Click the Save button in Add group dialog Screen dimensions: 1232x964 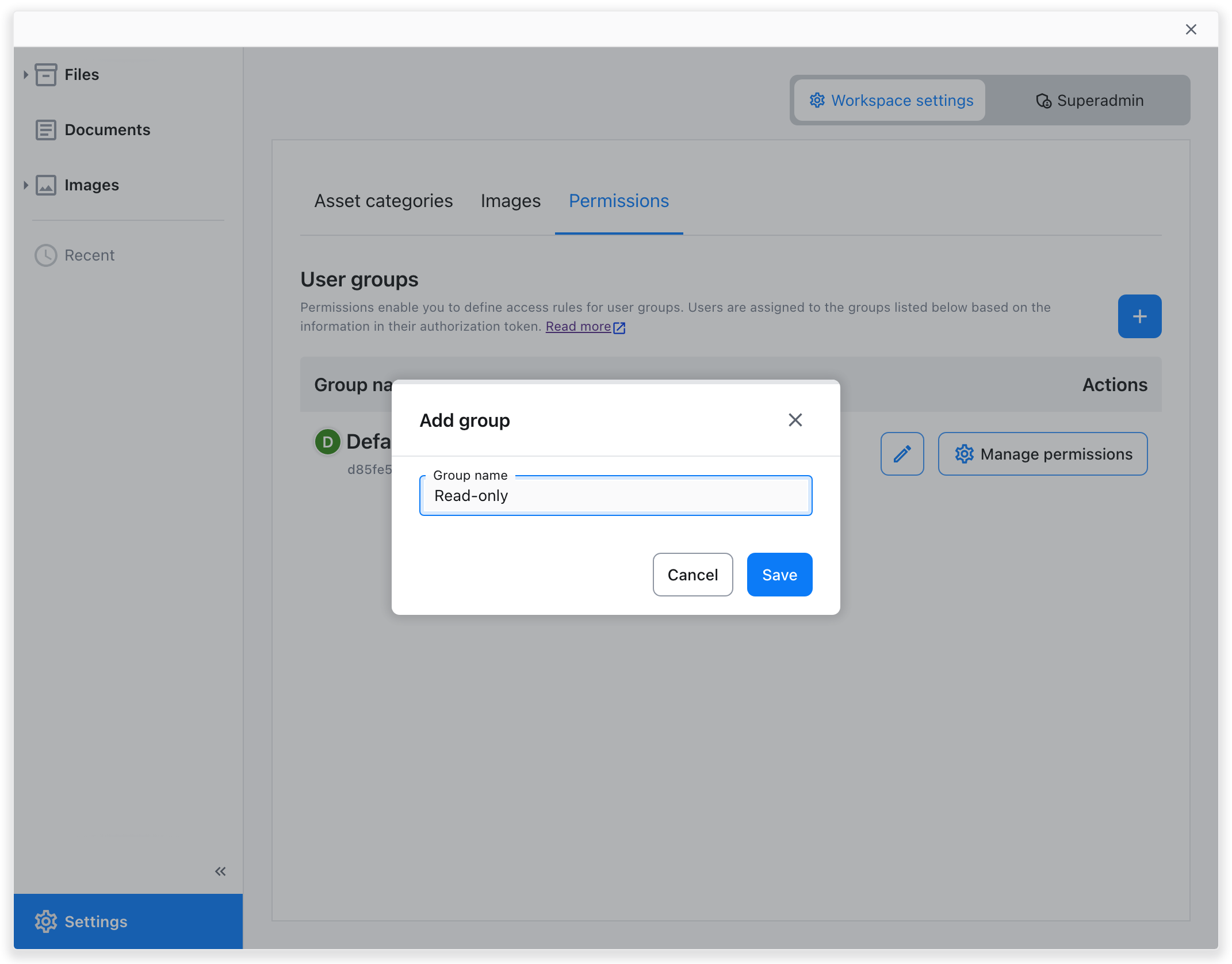(x=780, y=574)
